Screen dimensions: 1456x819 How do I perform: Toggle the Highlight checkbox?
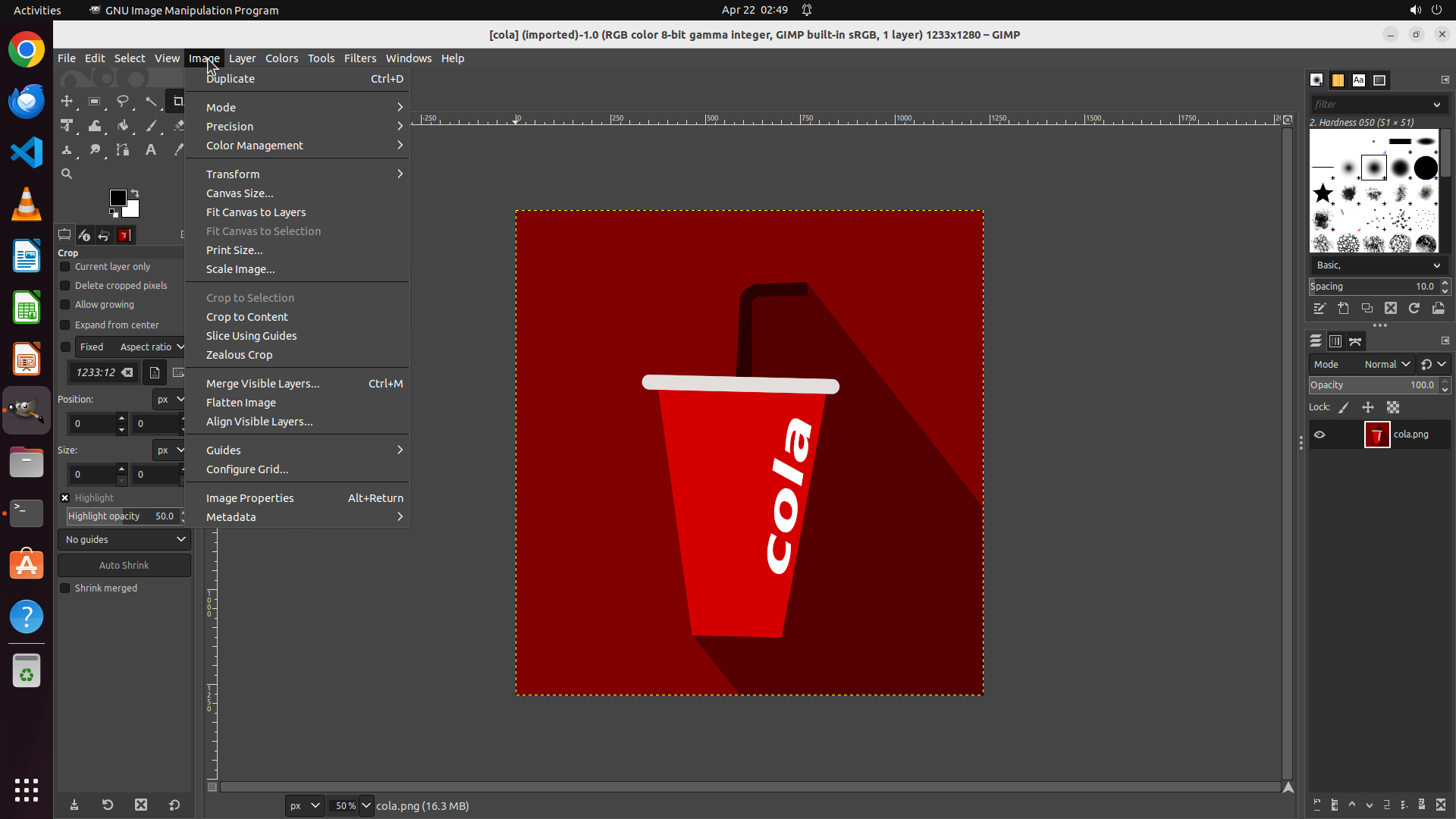click(x=65, y=498)
